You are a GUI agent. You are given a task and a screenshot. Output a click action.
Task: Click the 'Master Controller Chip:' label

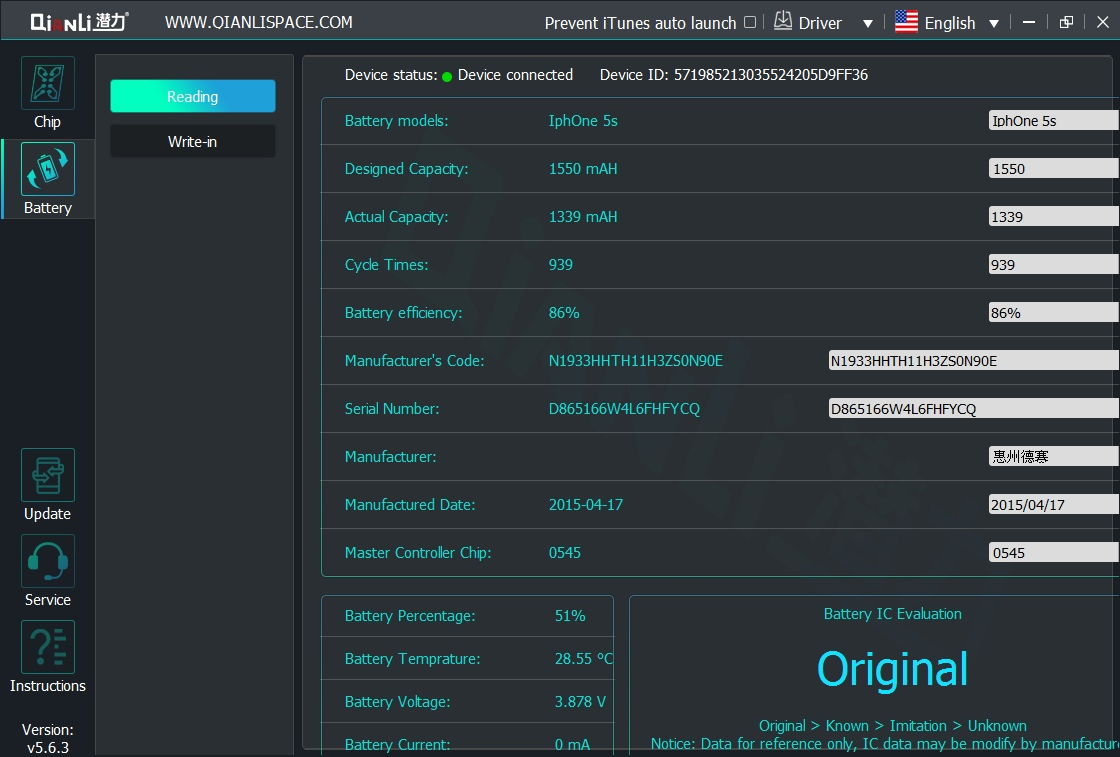point(418,552)
